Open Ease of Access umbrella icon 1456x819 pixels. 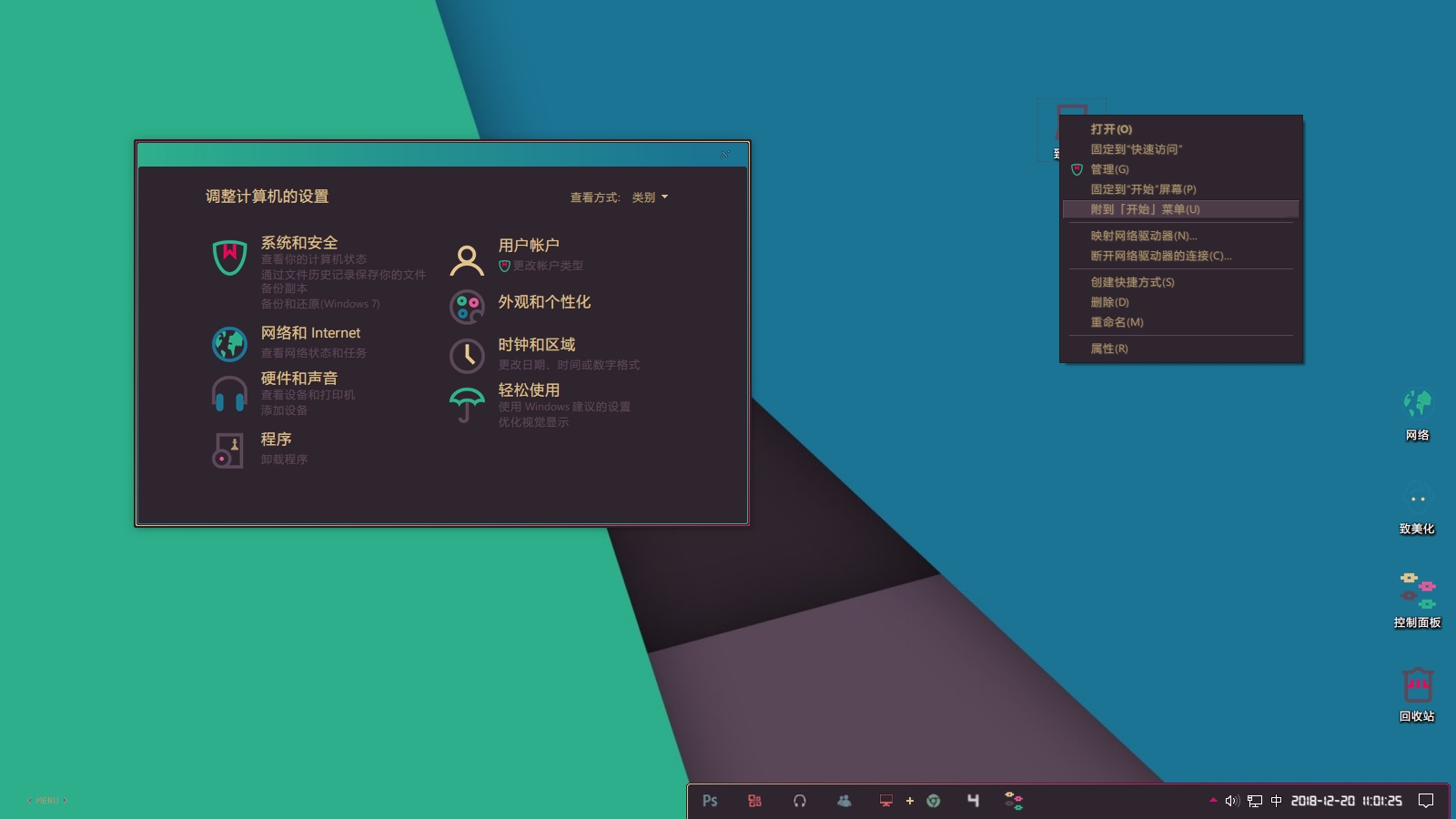[x=467, y=404]
